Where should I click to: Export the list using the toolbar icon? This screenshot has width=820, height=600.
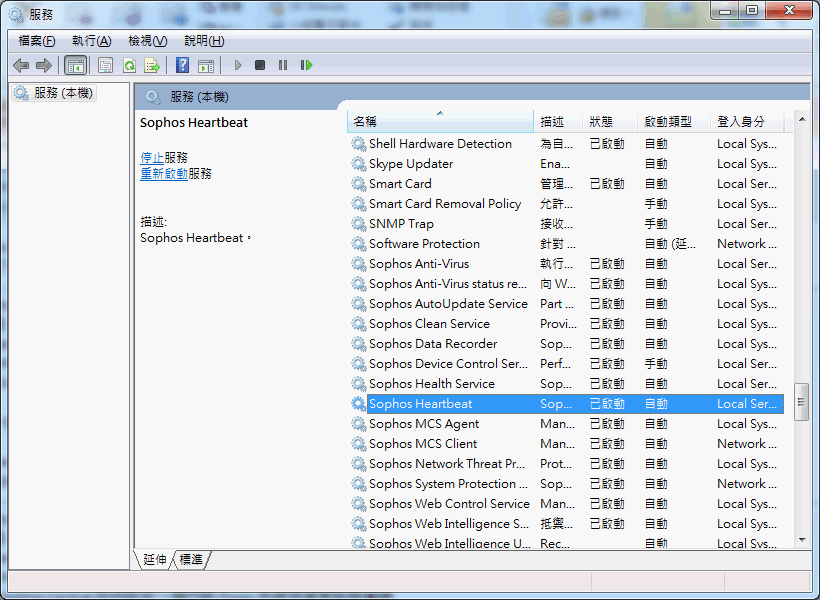tap(152, 65)
